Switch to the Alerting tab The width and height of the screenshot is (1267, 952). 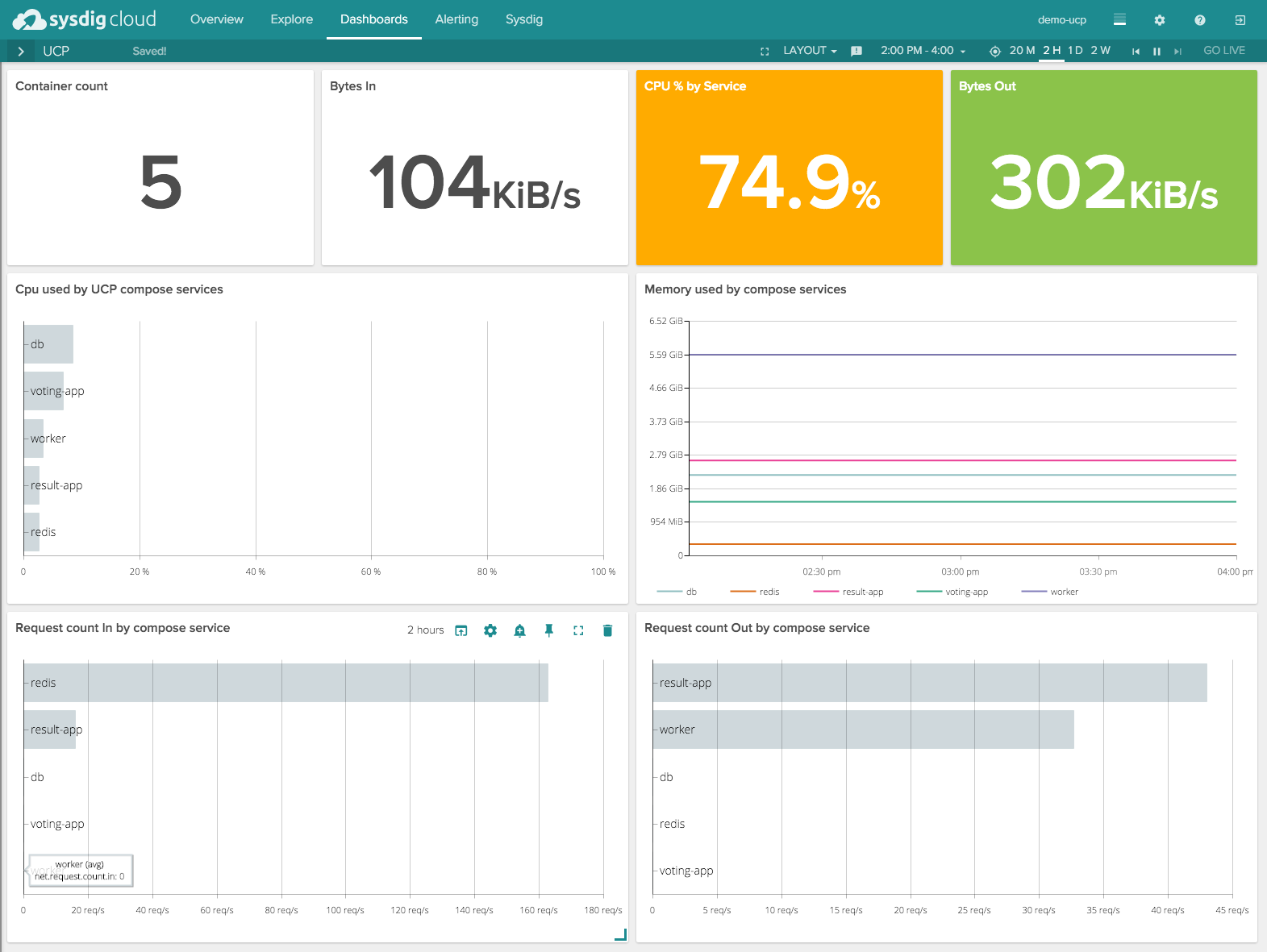coord(456,19)
